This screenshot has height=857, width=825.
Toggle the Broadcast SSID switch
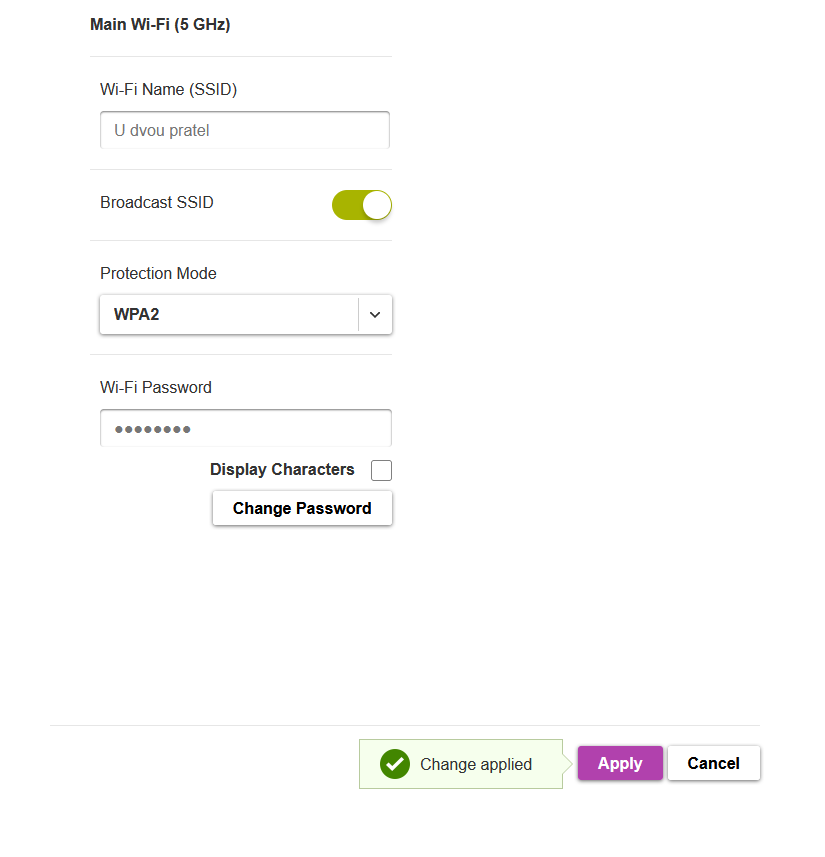pyautogui.click(x=361, y=205)
